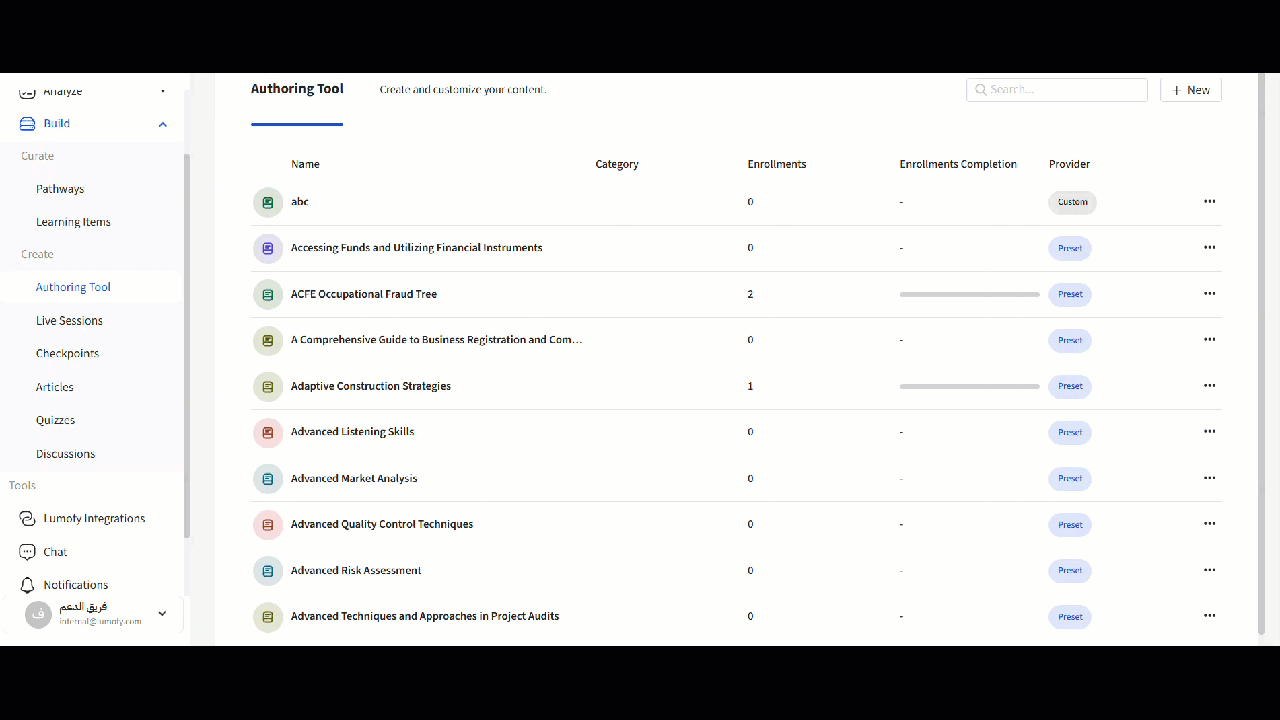
Task: Click the Lumofy Integrations icon
Action: [28, 518]
